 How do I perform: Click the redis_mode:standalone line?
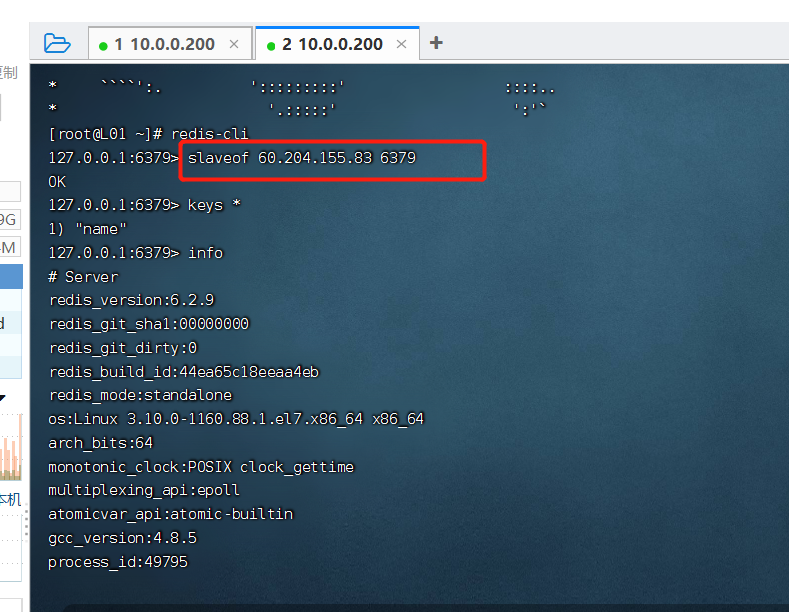[140, 395]
